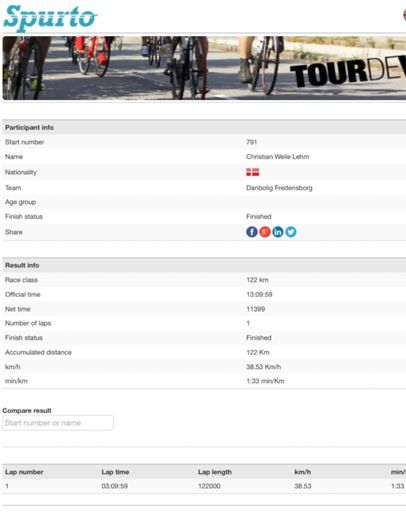Share result on Facebook
Viewport: 406px width, 512px height.
coord(252,232)
